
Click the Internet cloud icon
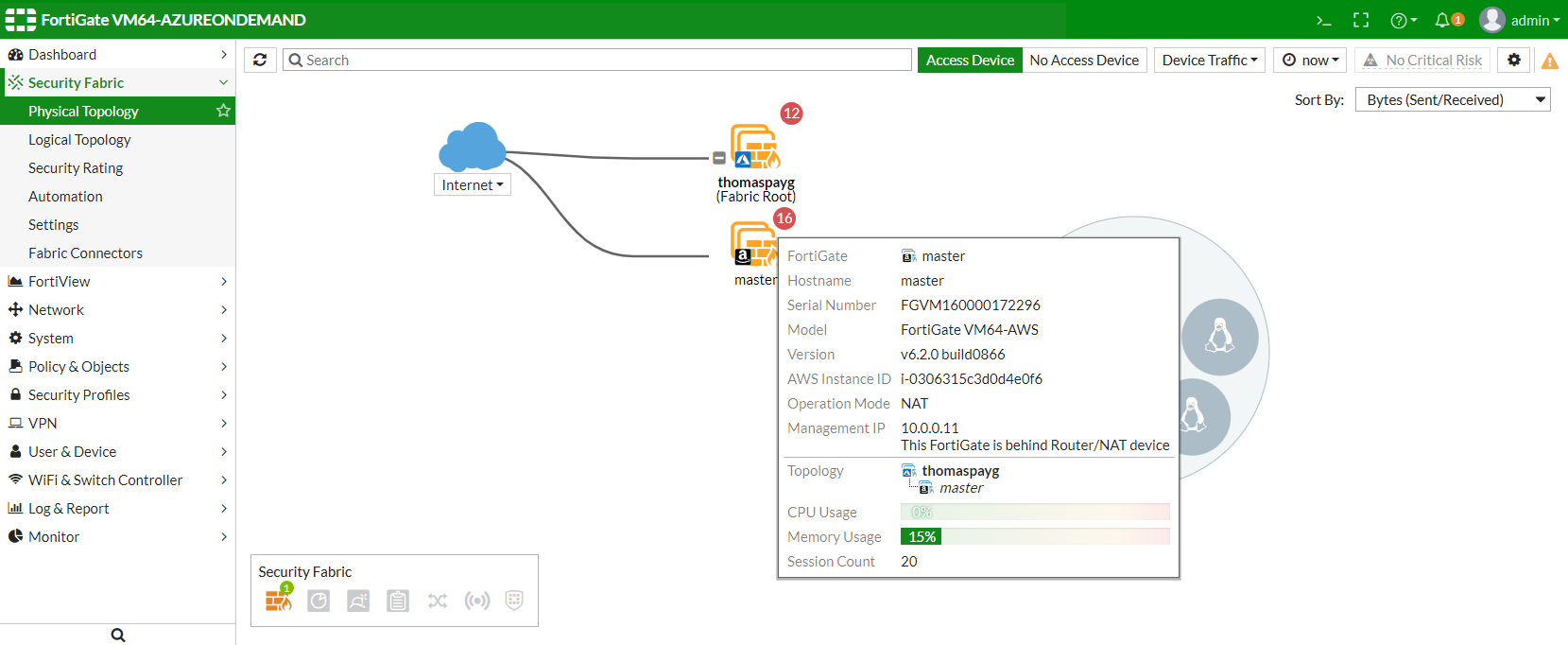tap(473, 147)
